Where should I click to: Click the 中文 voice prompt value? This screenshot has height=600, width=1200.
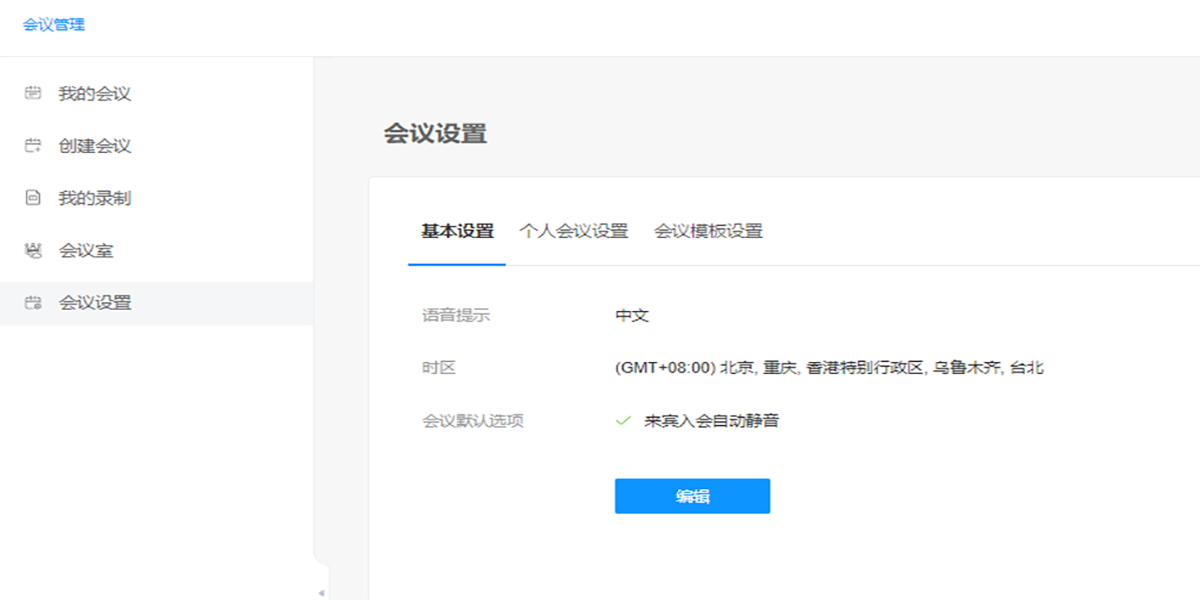click(x=630, y=314)
